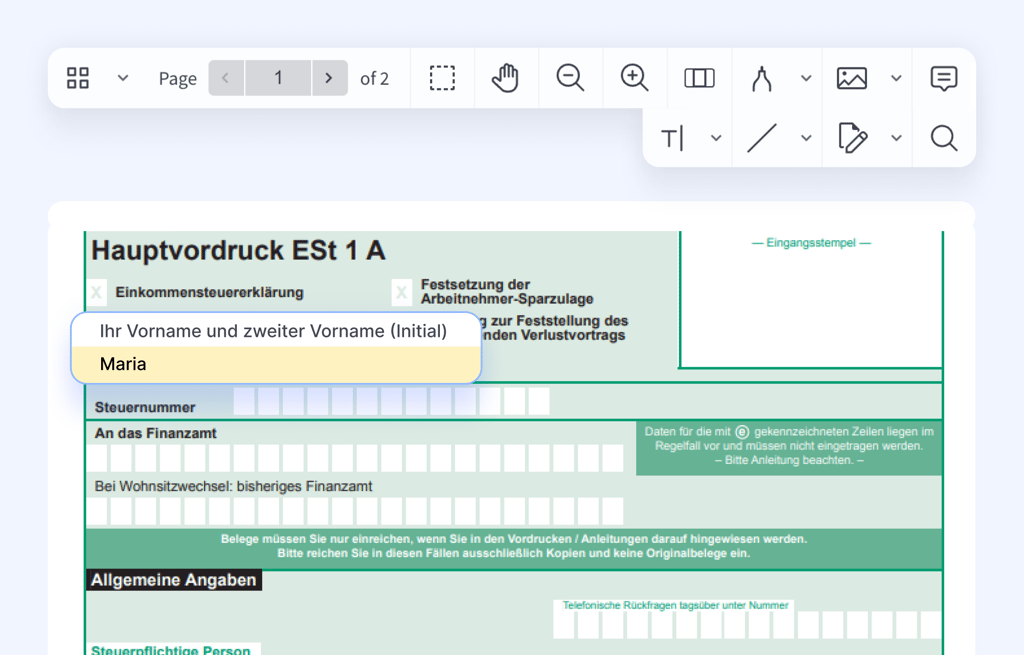Expand the image tool dropdown arrow
1024x655 pixels.
(896, 78)
